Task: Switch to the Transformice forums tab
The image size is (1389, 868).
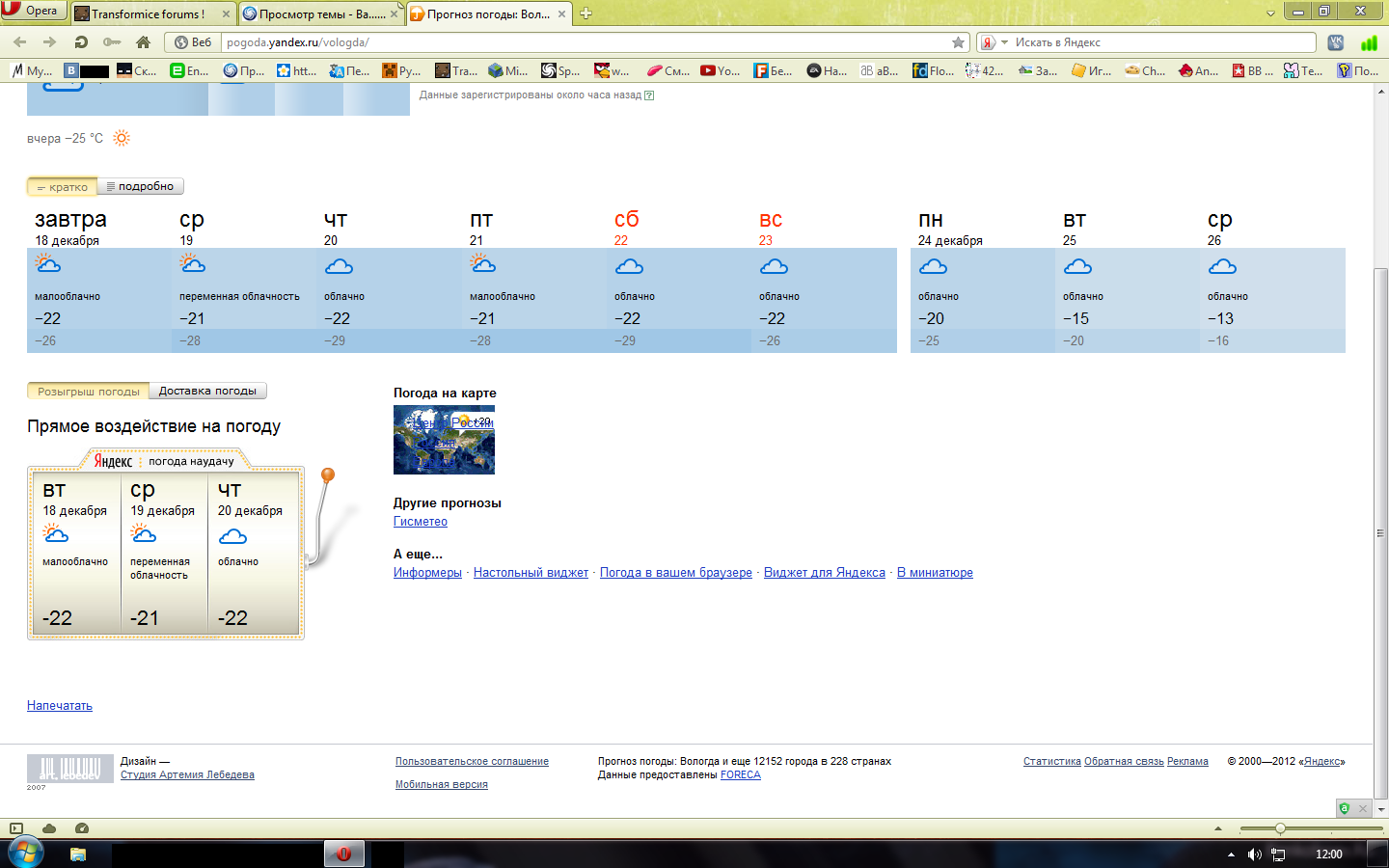Action: pos(148,14)
